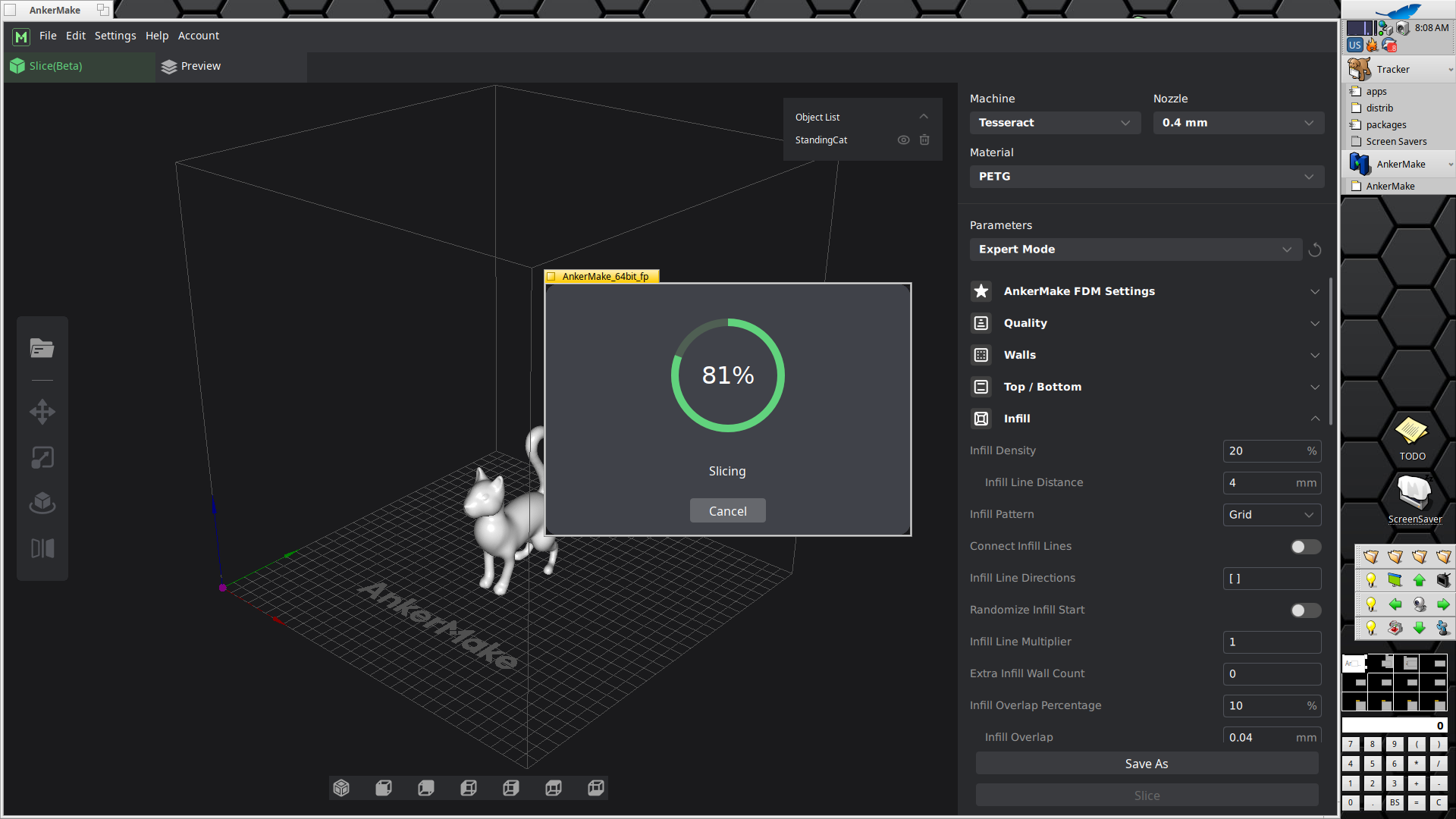The width and height of the screenshot is (1456, 819).
Task: Open the Material PETG dropdown
Action: [x=1146, y=176]
